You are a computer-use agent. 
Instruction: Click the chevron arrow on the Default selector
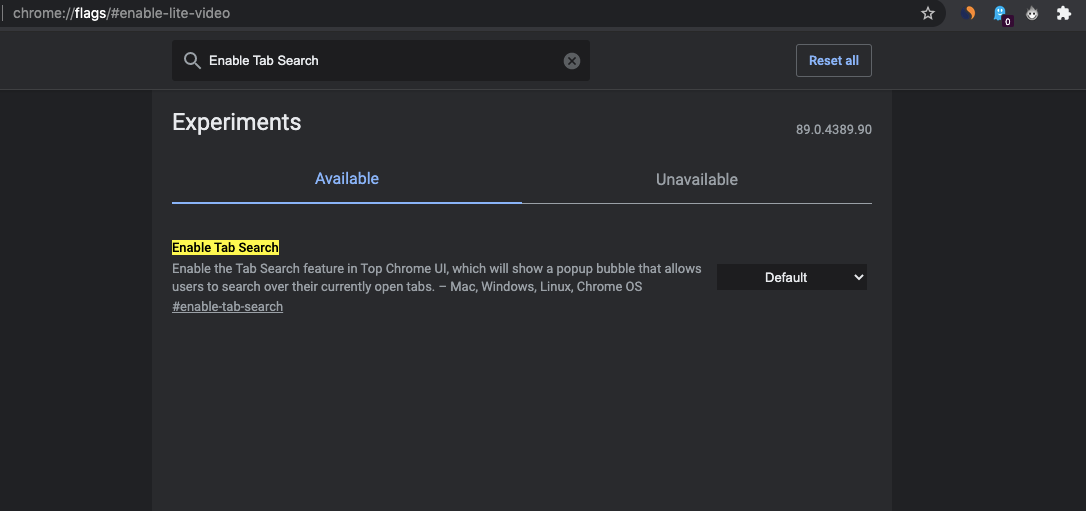[858, 277]
